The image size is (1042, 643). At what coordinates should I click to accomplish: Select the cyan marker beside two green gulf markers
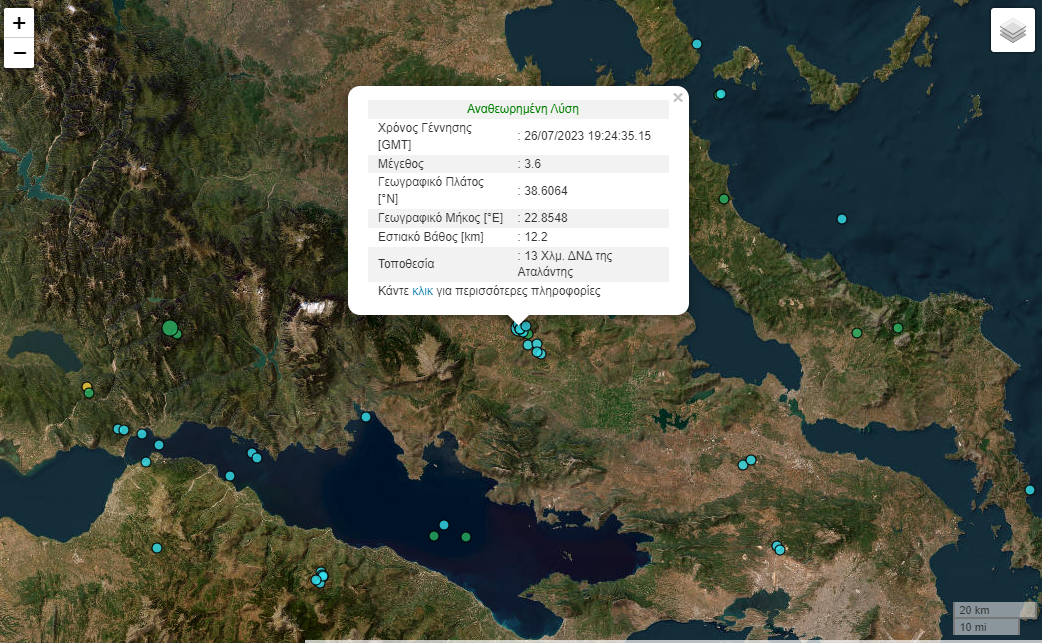(x=444, y=525)
